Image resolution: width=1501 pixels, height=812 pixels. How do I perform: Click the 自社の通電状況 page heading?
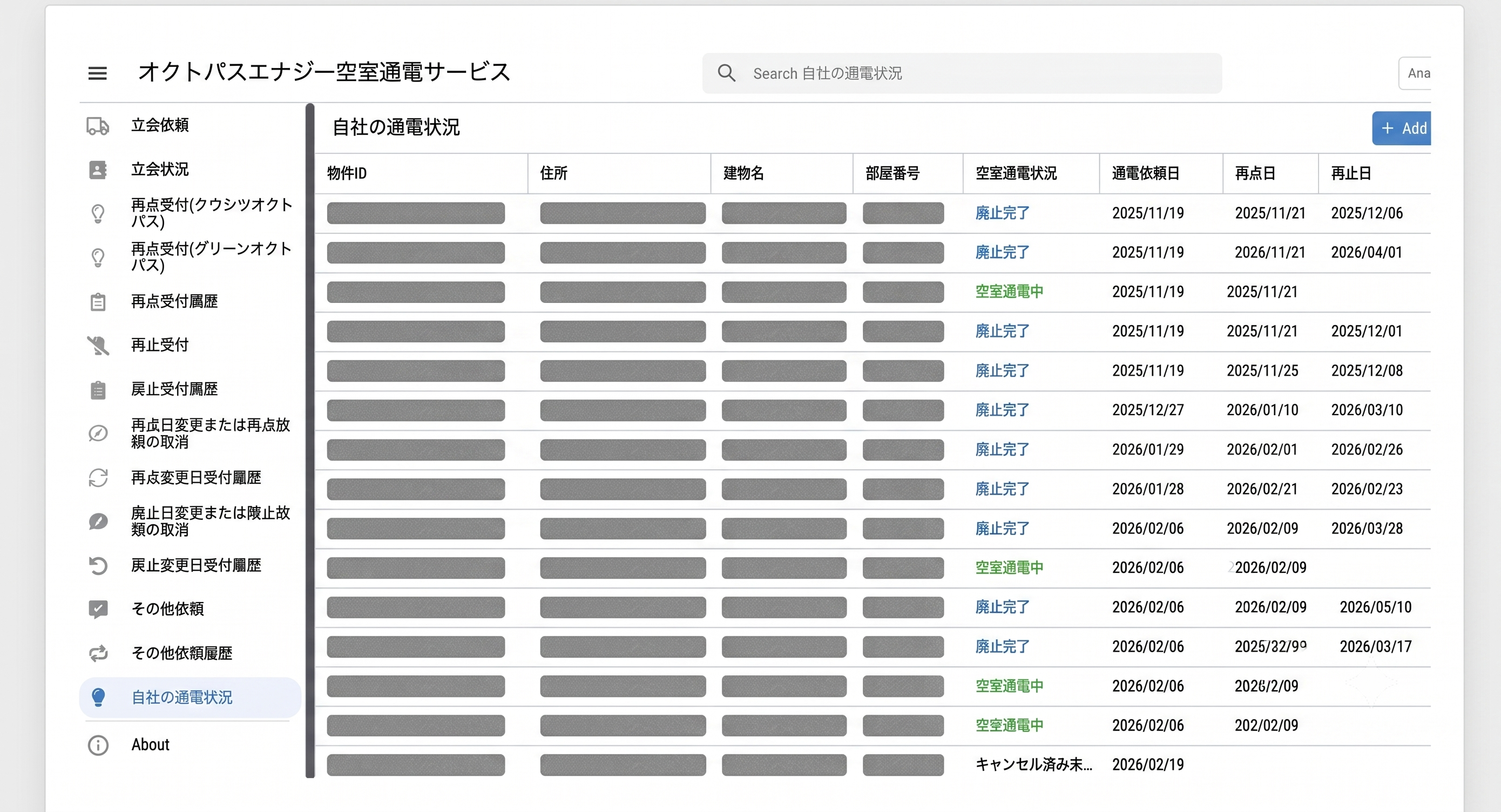point(396,127)
